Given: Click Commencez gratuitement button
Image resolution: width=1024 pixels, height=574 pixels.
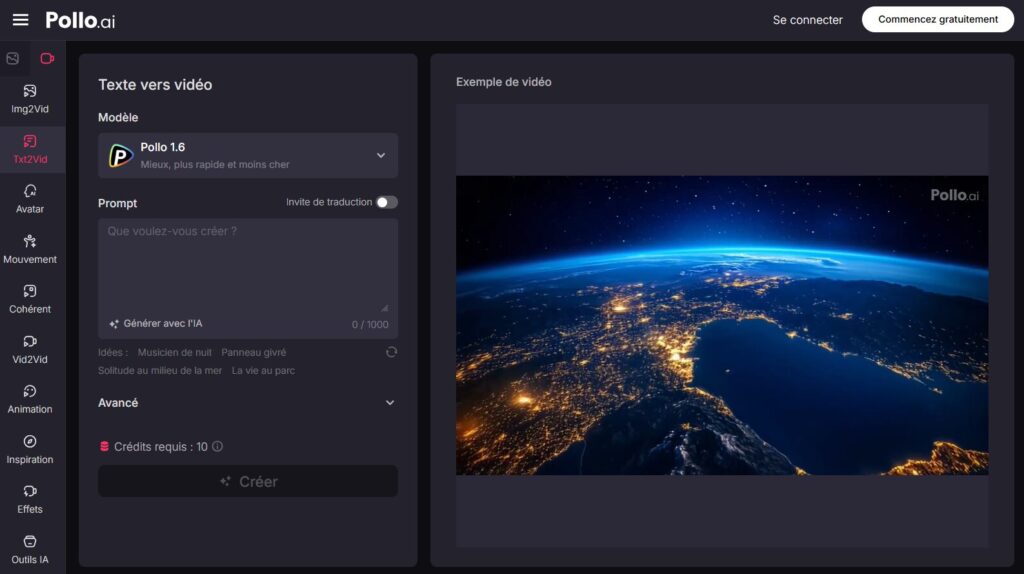Looking at the screenshot, I should click(938, 20).
